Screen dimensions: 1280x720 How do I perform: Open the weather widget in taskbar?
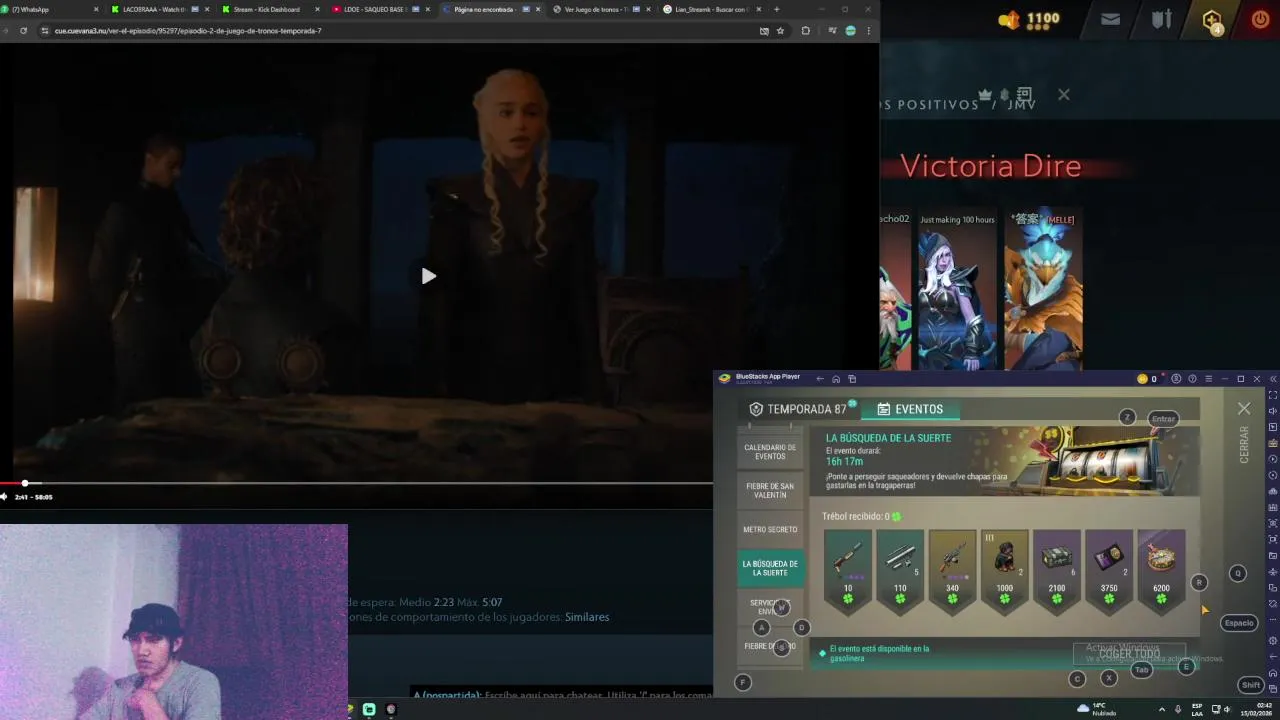click(1097, 709)
